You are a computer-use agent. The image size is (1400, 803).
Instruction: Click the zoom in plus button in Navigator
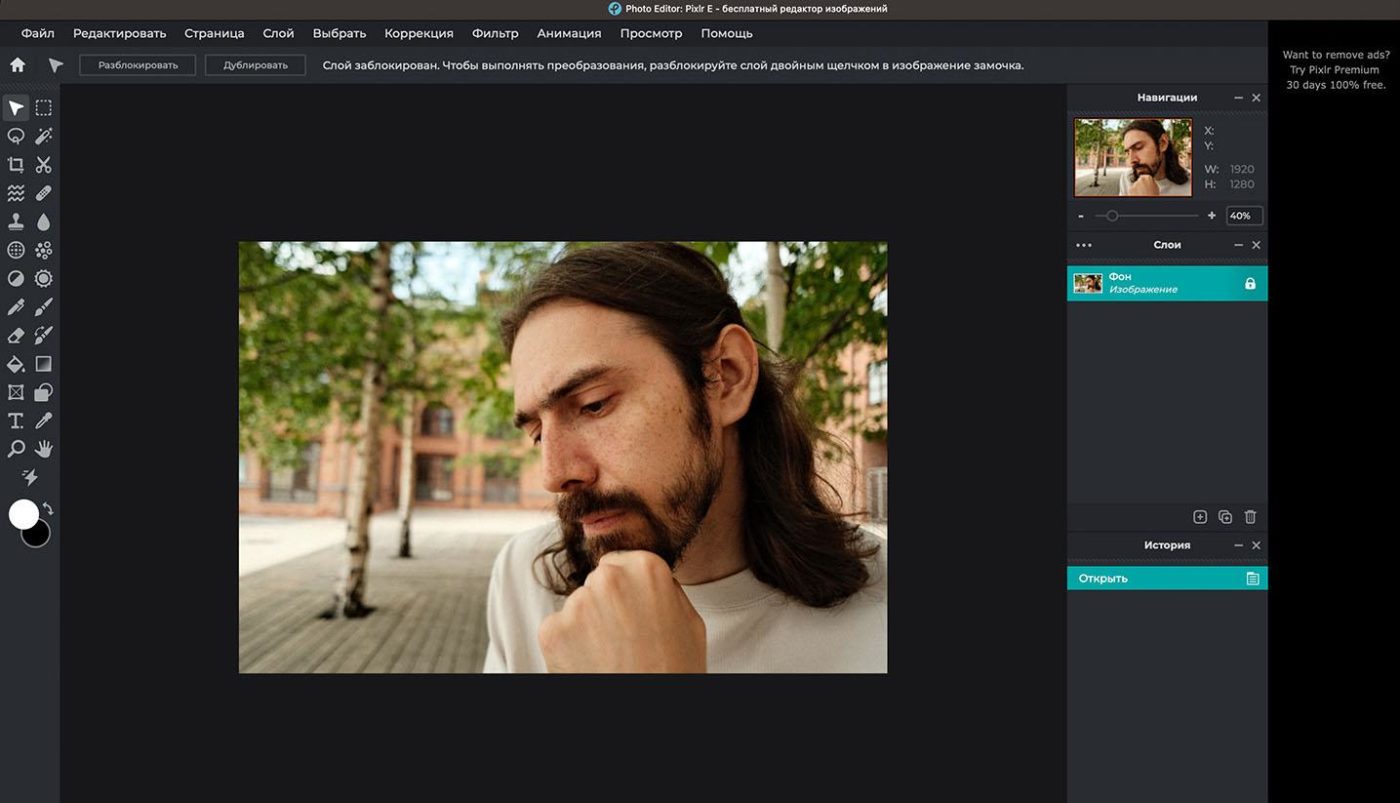tap(1212, 216)
